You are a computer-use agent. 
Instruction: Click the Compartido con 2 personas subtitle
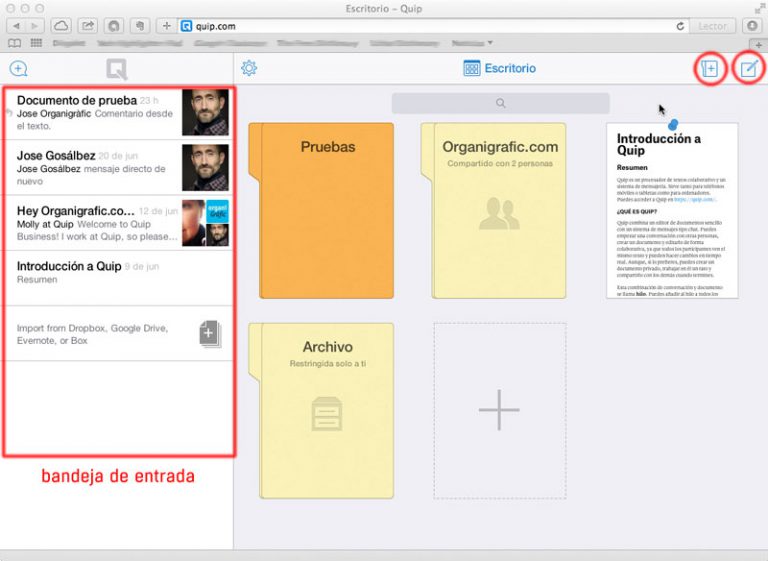coord(500,163)
